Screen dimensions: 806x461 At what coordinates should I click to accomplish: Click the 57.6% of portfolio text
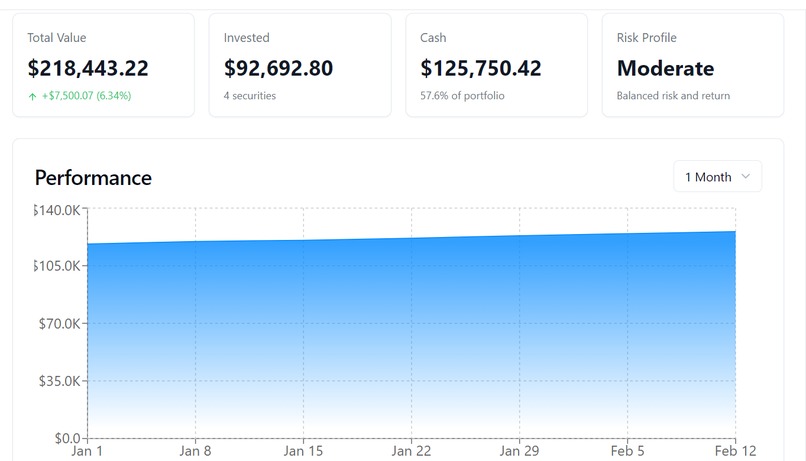pyautogui.click(x=462, y=96)
